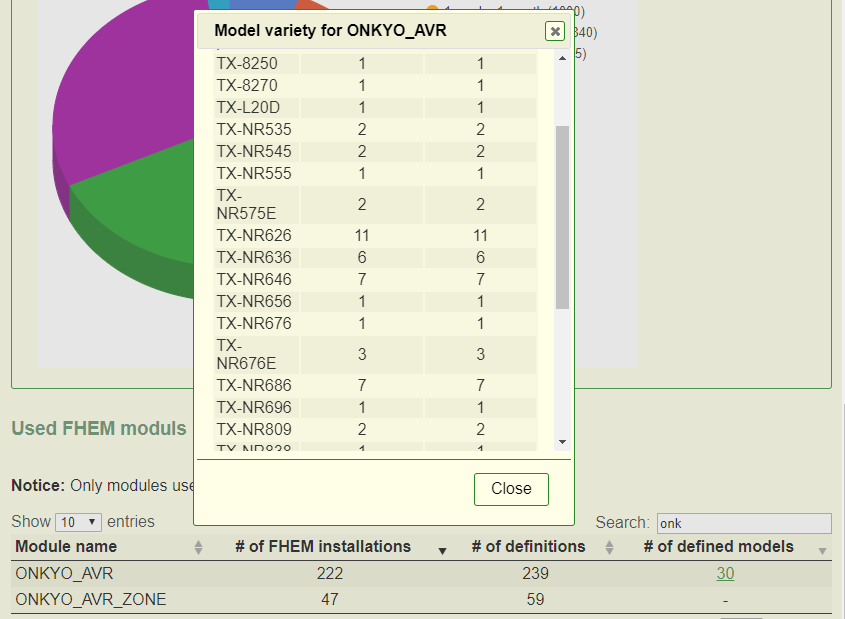The width and height of the screenshot is (845, 619).
Task: Select the ONKYO_AVR_ZONE module name cell
Action: [91, 599]
